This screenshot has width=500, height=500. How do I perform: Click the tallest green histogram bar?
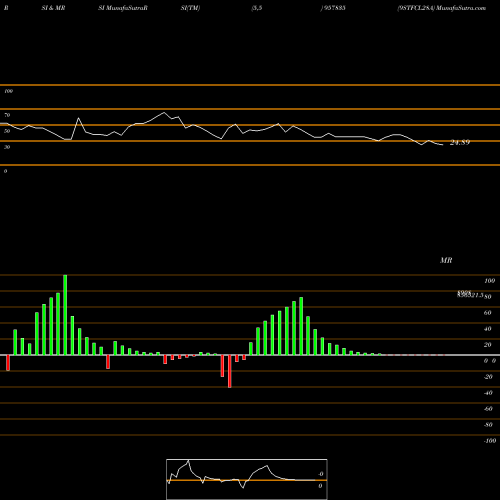click(65, 315)
